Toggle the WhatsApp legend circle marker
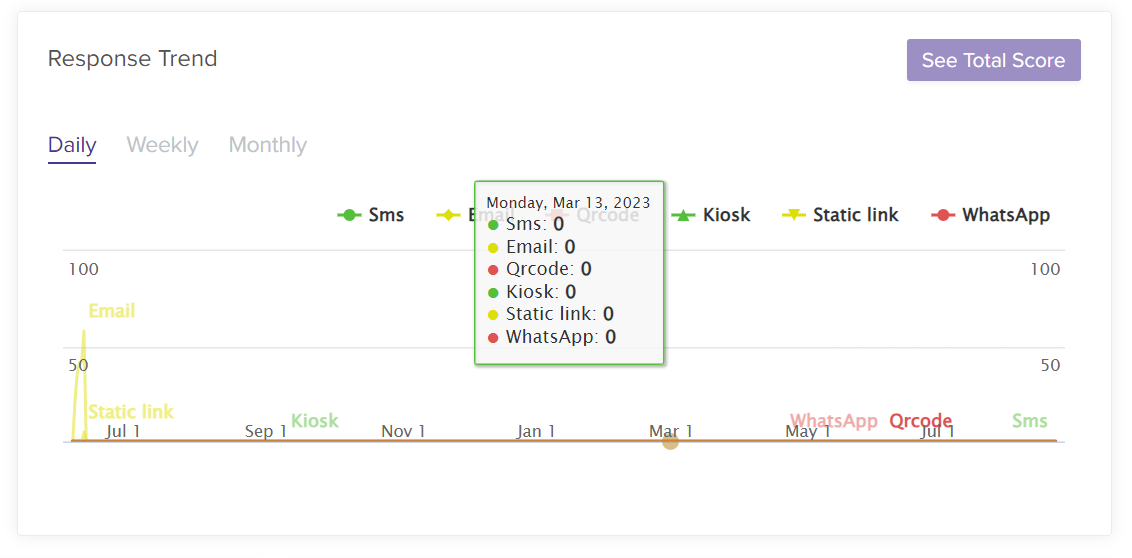Image resolution: width=1132 pixels, height=558 pixels. coord(942,215)
